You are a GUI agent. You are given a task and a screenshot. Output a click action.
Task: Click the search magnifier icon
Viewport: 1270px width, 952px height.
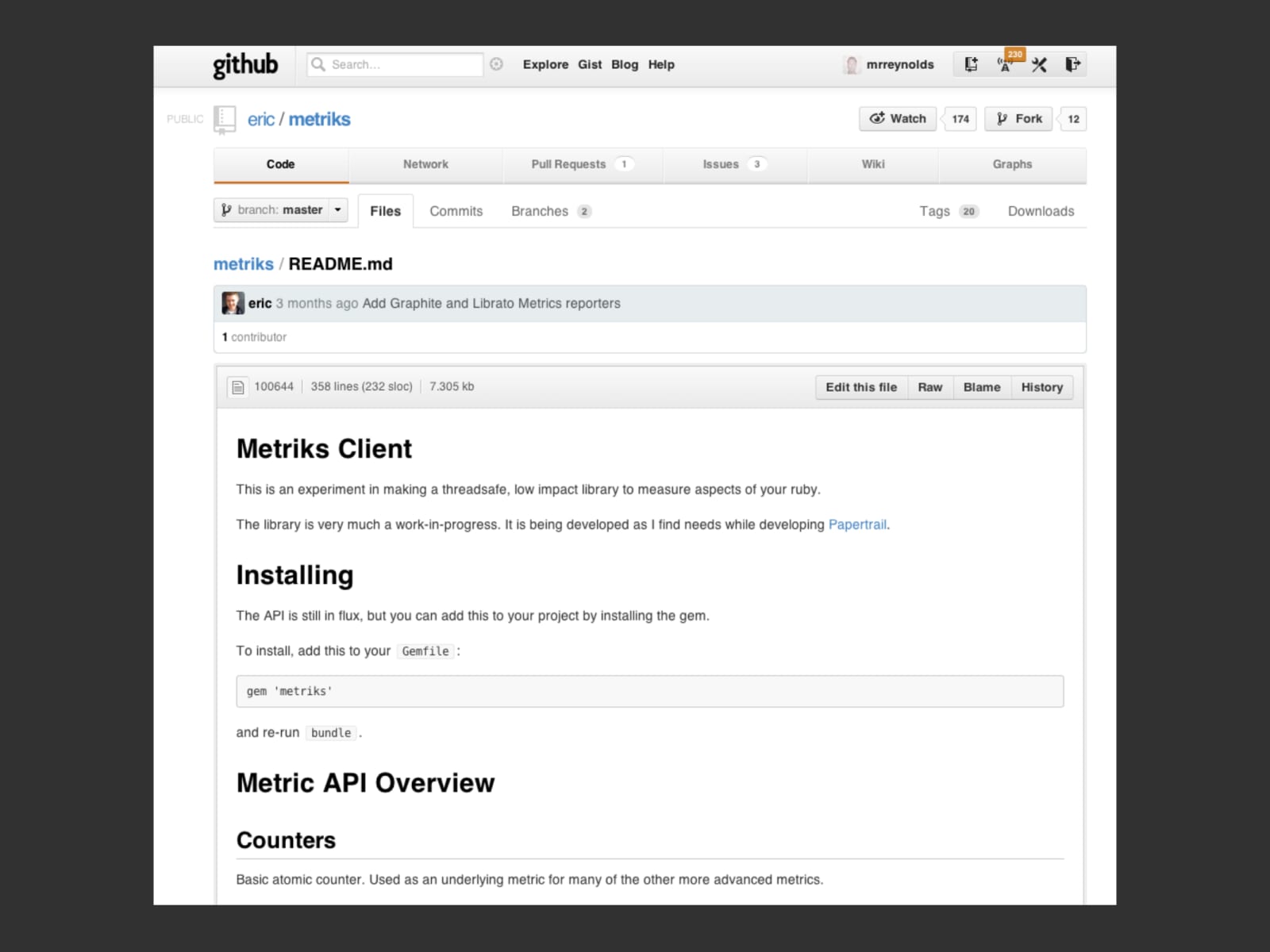click(318, 64)
